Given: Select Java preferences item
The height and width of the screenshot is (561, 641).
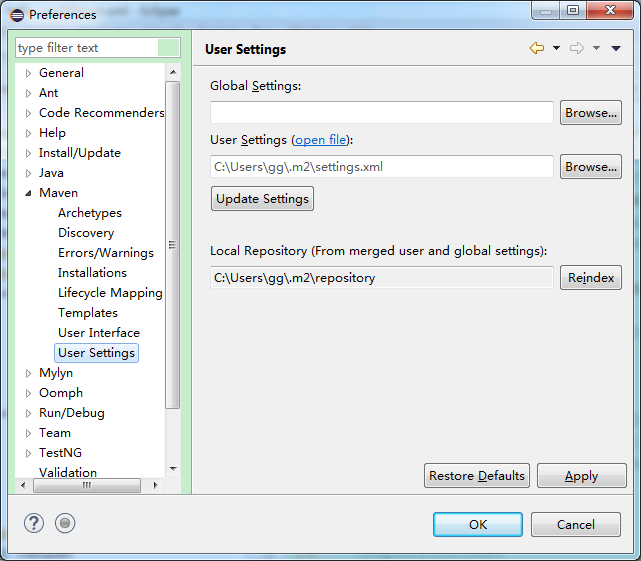Looking at the screenshot, I should click(51, 173).
